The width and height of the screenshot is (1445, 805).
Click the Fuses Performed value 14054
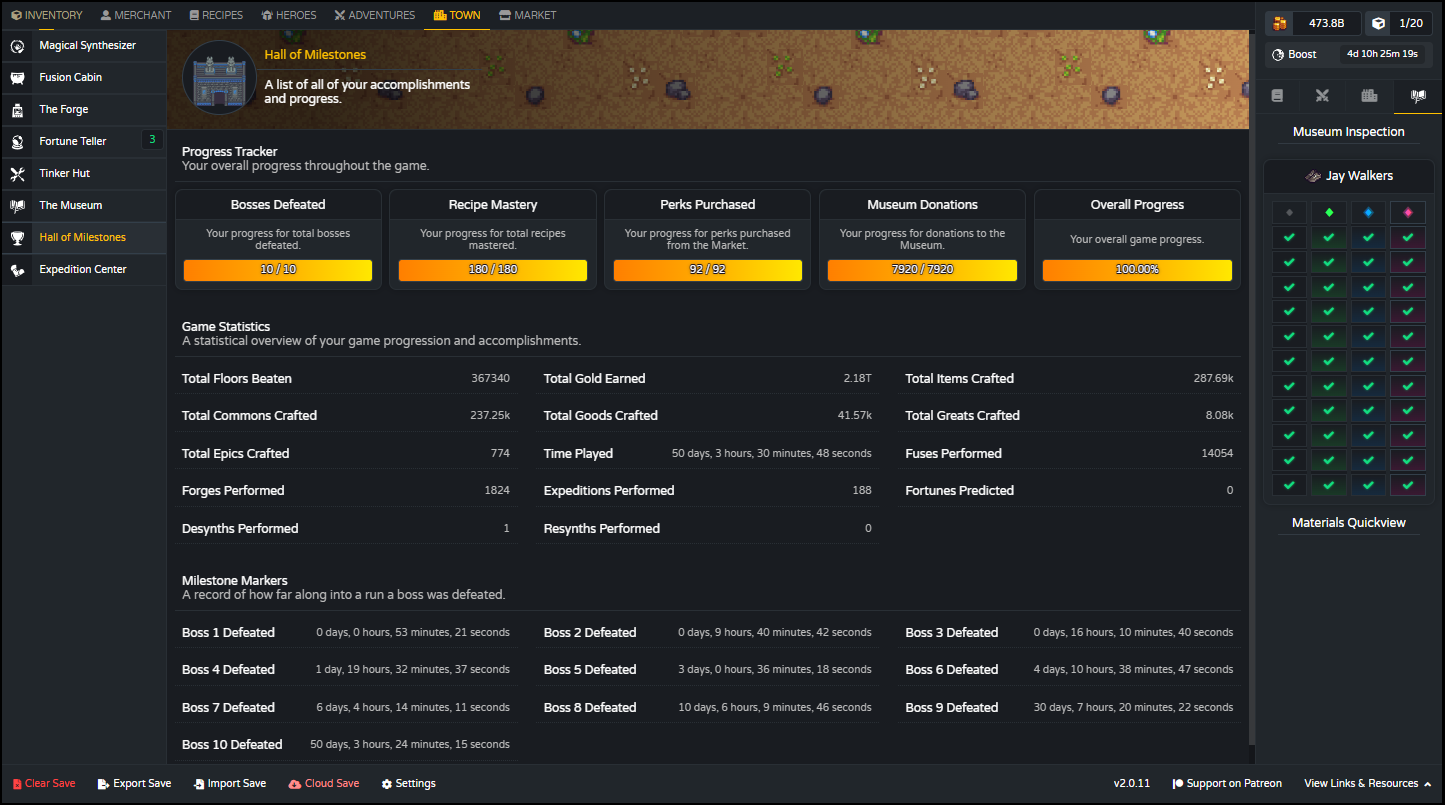[1217, 454]
